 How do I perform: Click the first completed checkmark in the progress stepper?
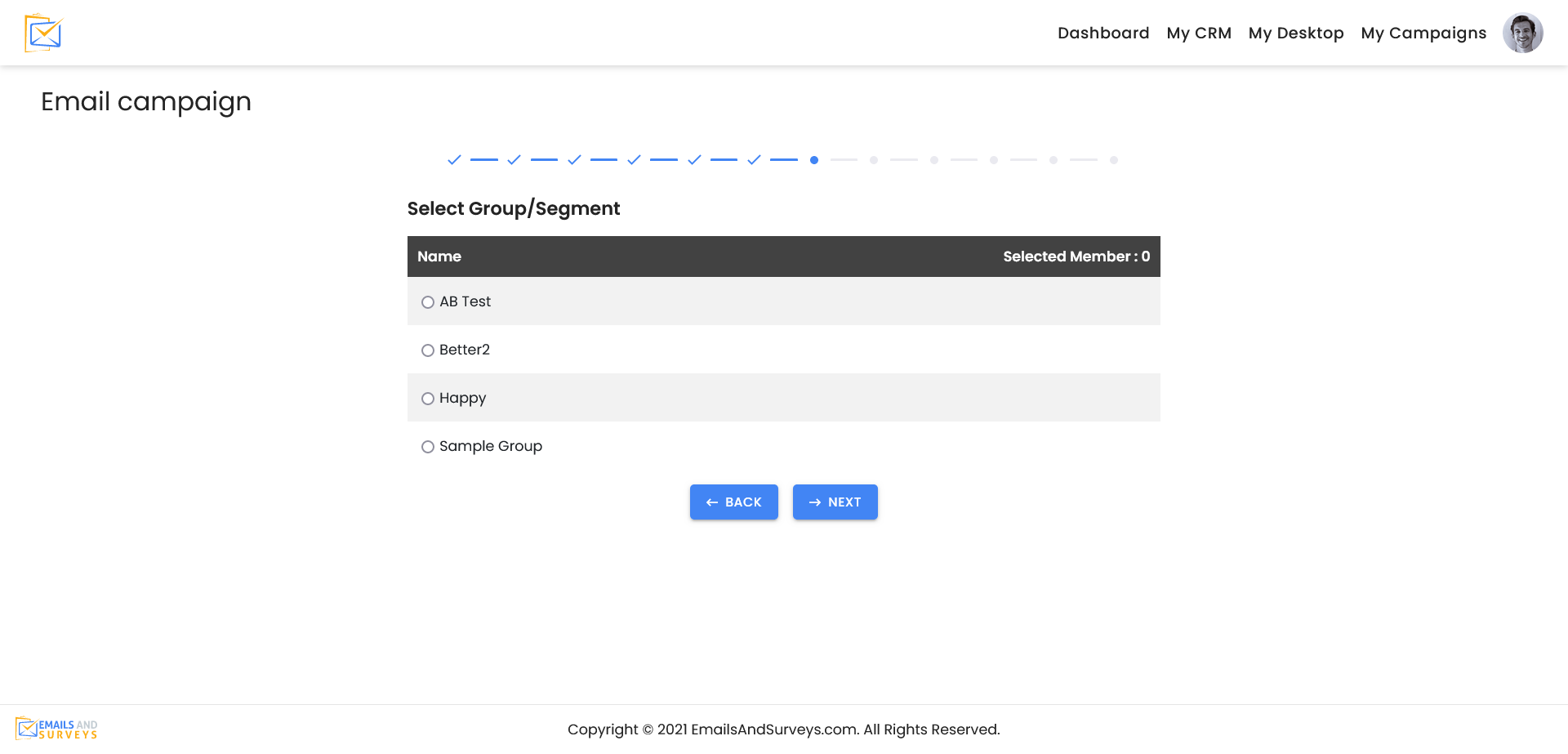click(455, 160)
